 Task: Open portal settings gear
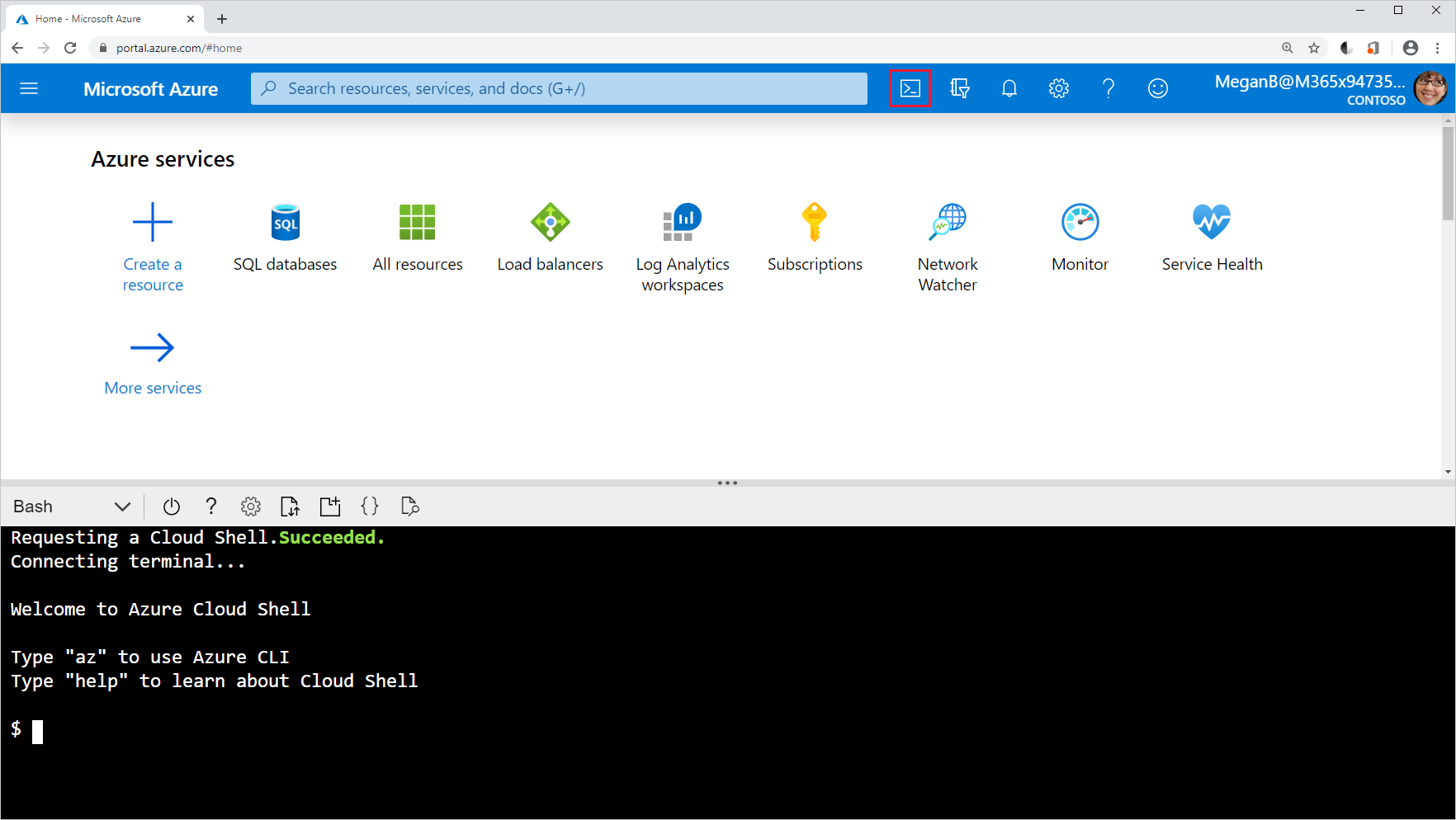point(1058,88)
